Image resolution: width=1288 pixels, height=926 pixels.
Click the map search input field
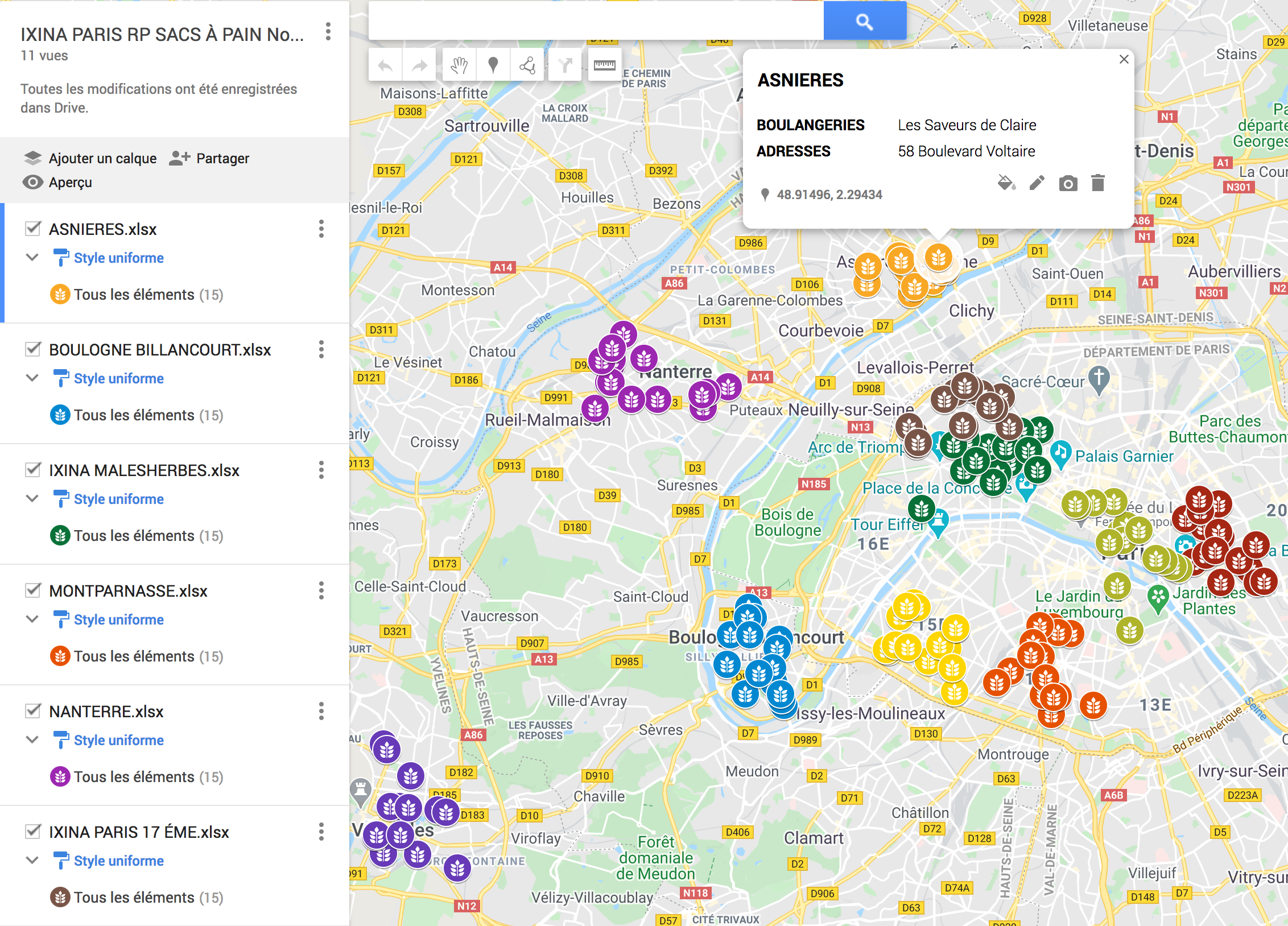coord(596,21)
